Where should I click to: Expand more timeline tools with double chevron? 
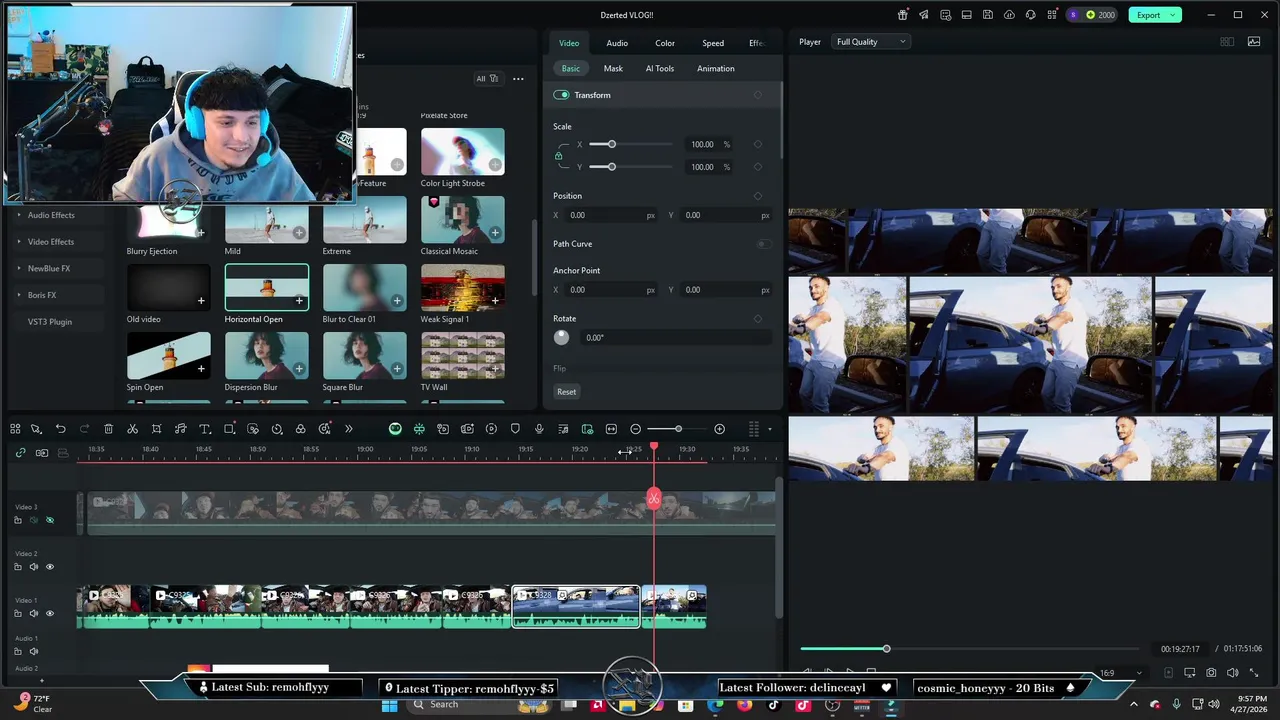348,429
